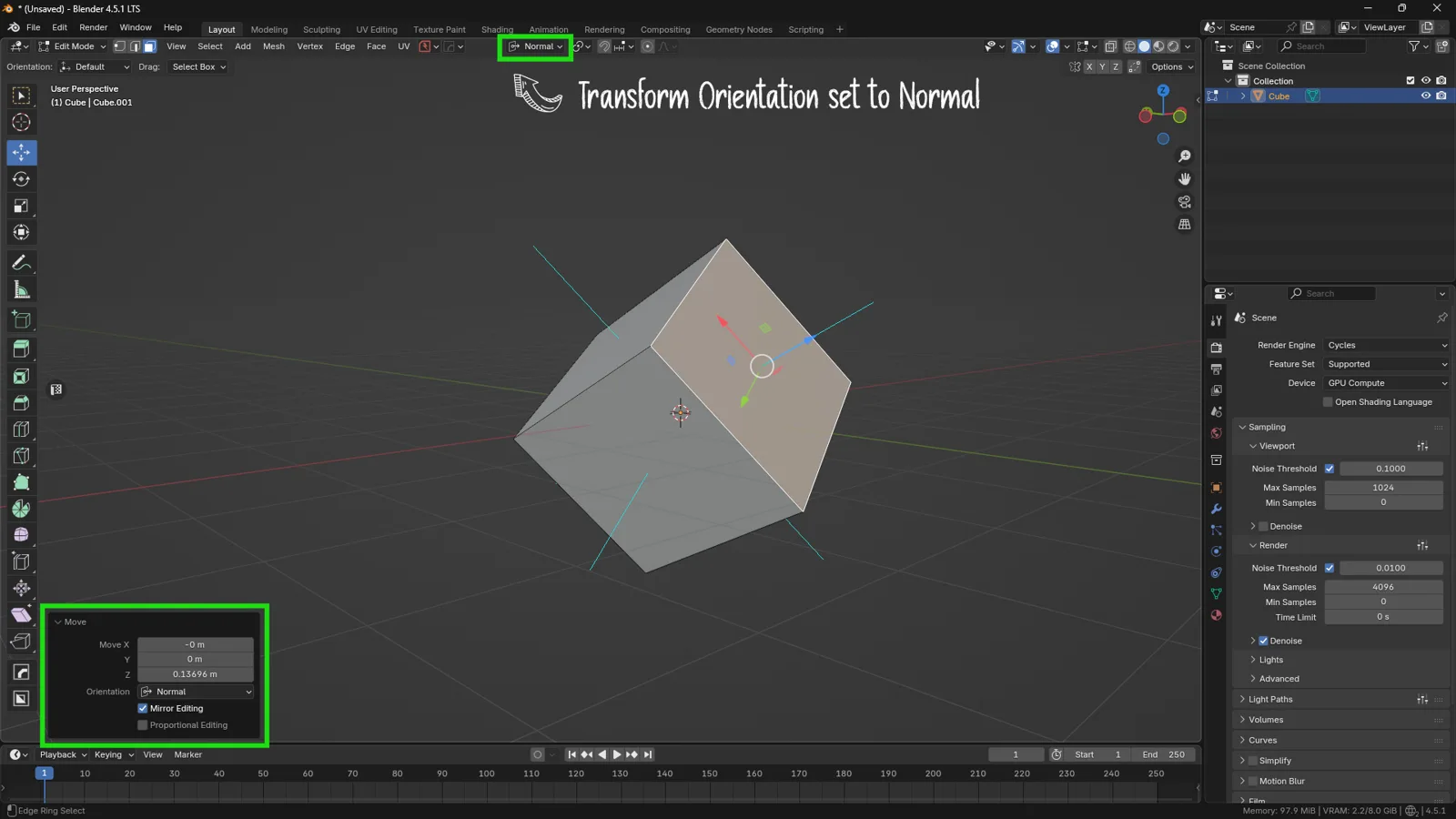Select the Extrude Region tool
This screenshot has width=1456, height=819.
pyautogui.click(x=21, y=349)
